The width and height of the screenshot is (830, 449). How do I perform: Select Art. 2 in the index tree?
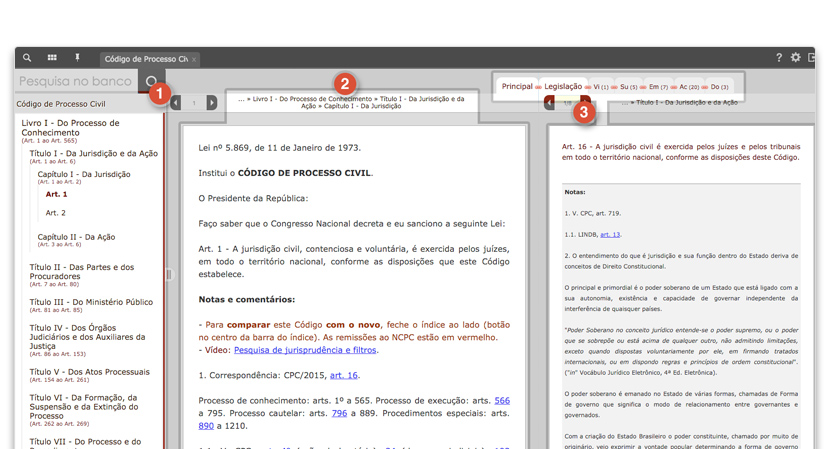pos(56,213)
